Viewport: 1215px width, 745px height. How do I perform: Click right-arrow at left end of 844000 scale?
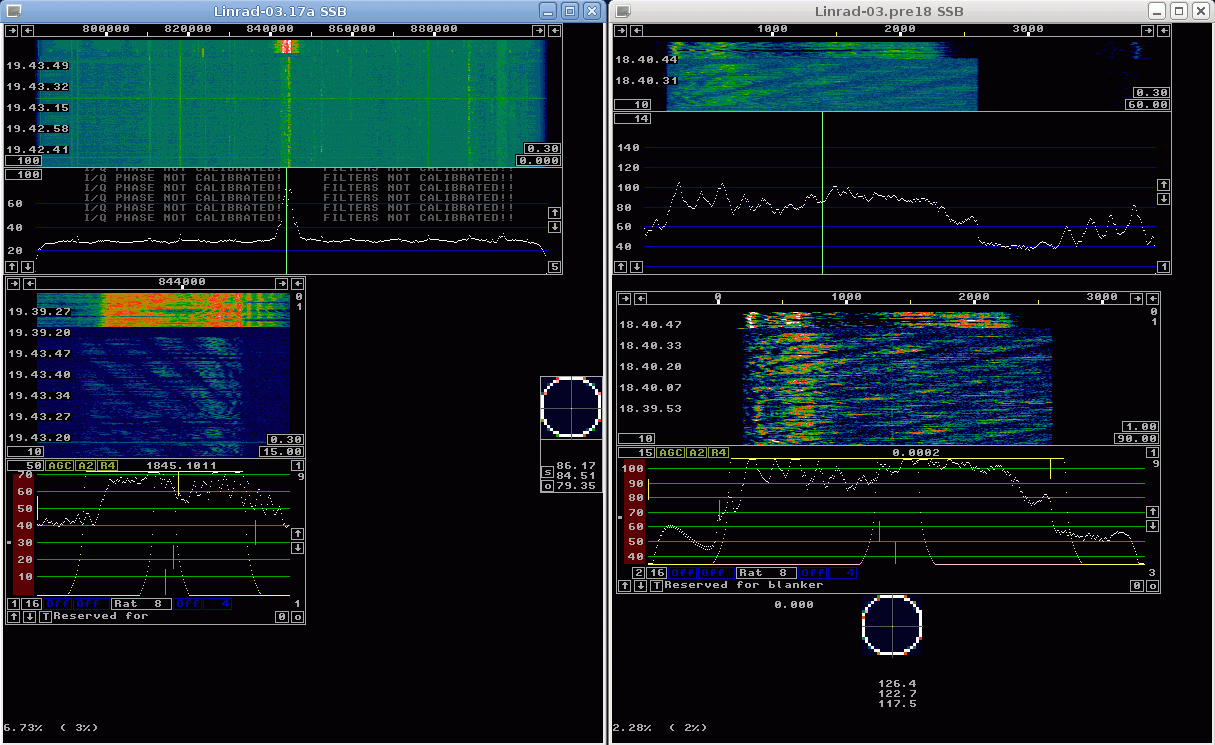click(11, 284)
